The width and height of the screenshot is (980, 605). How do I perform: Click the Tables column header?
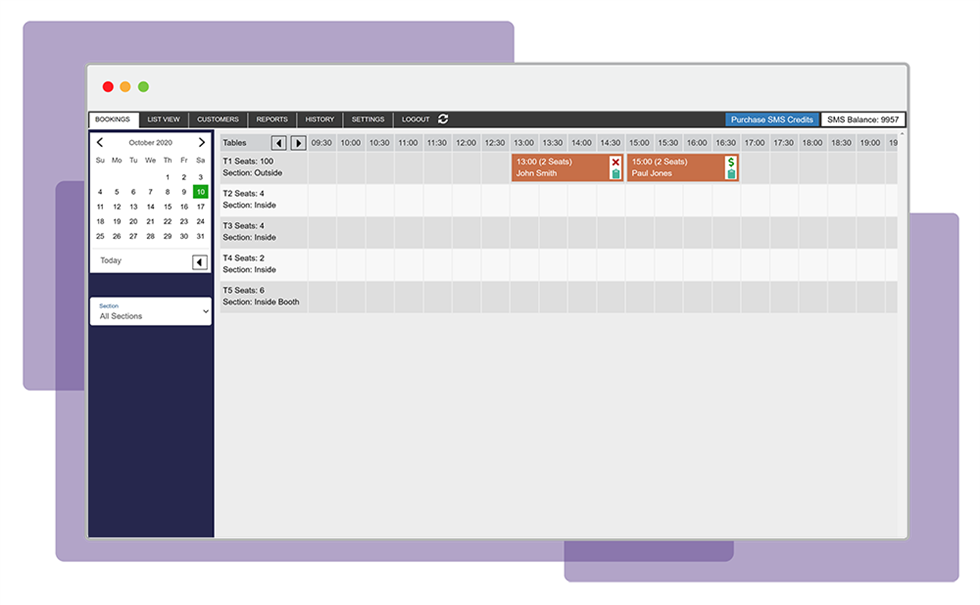[x=234, y=143]
